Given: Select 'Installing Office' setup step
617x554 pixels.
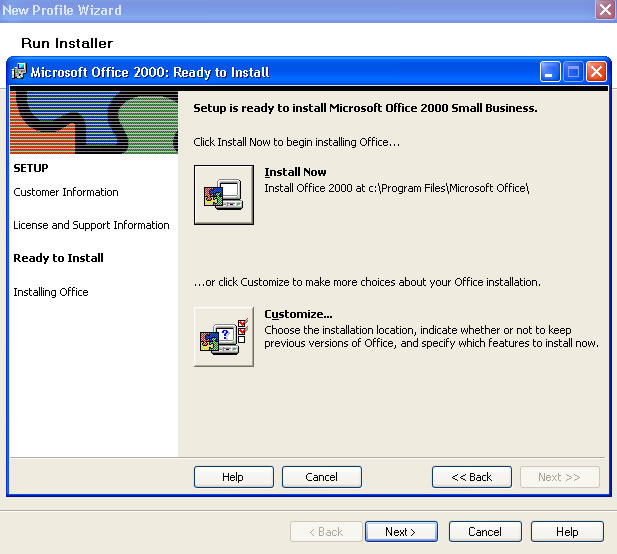Looking at the screenshot, I should pyautogui.click(x=51, y=292).
